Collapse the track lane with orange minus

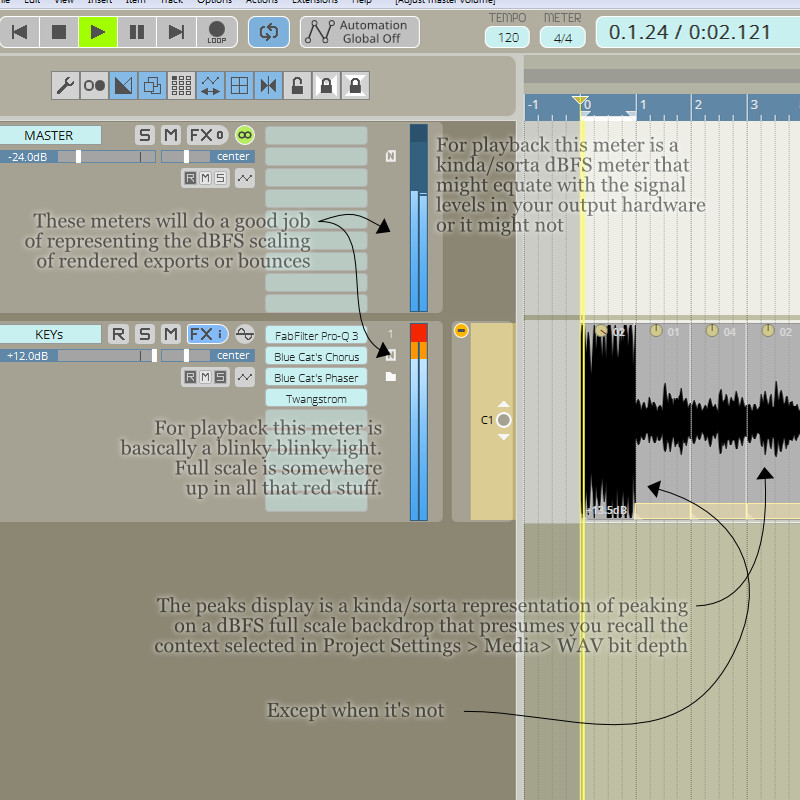coord(461,330)
